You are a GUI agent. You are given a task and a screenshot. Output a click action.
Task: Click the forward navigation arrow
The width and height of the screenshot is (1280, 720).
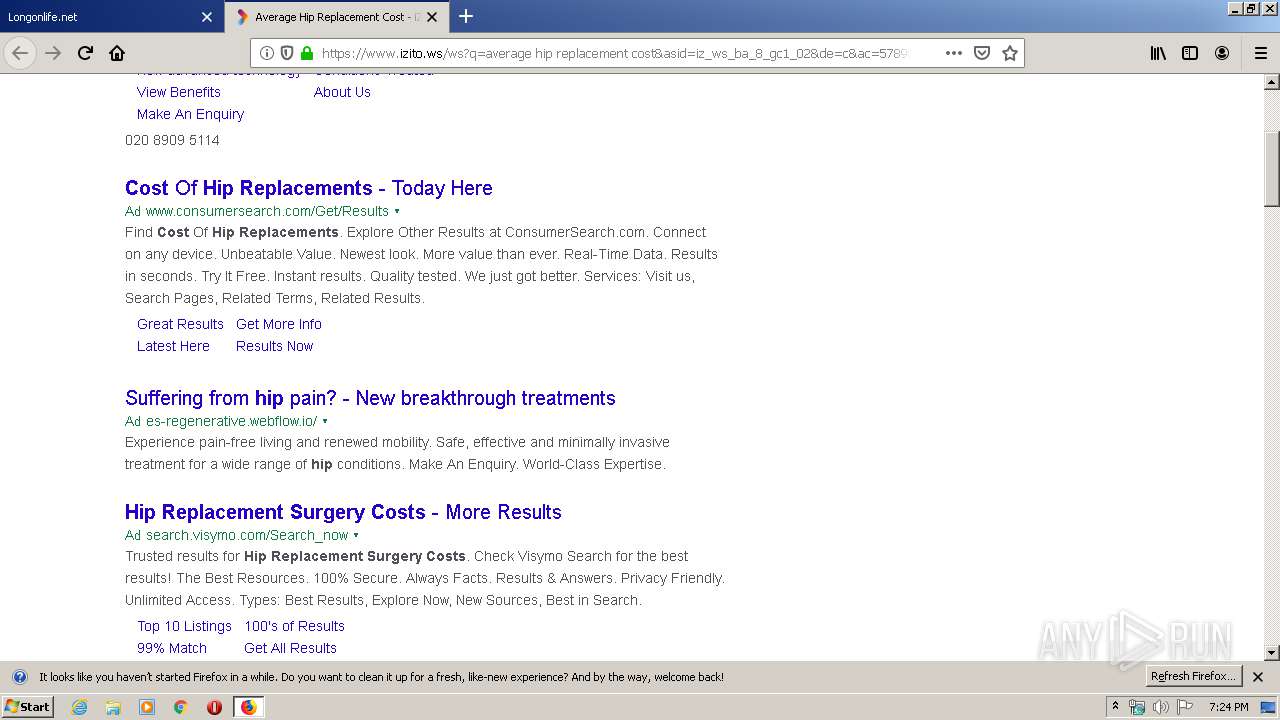coord(53,53)
